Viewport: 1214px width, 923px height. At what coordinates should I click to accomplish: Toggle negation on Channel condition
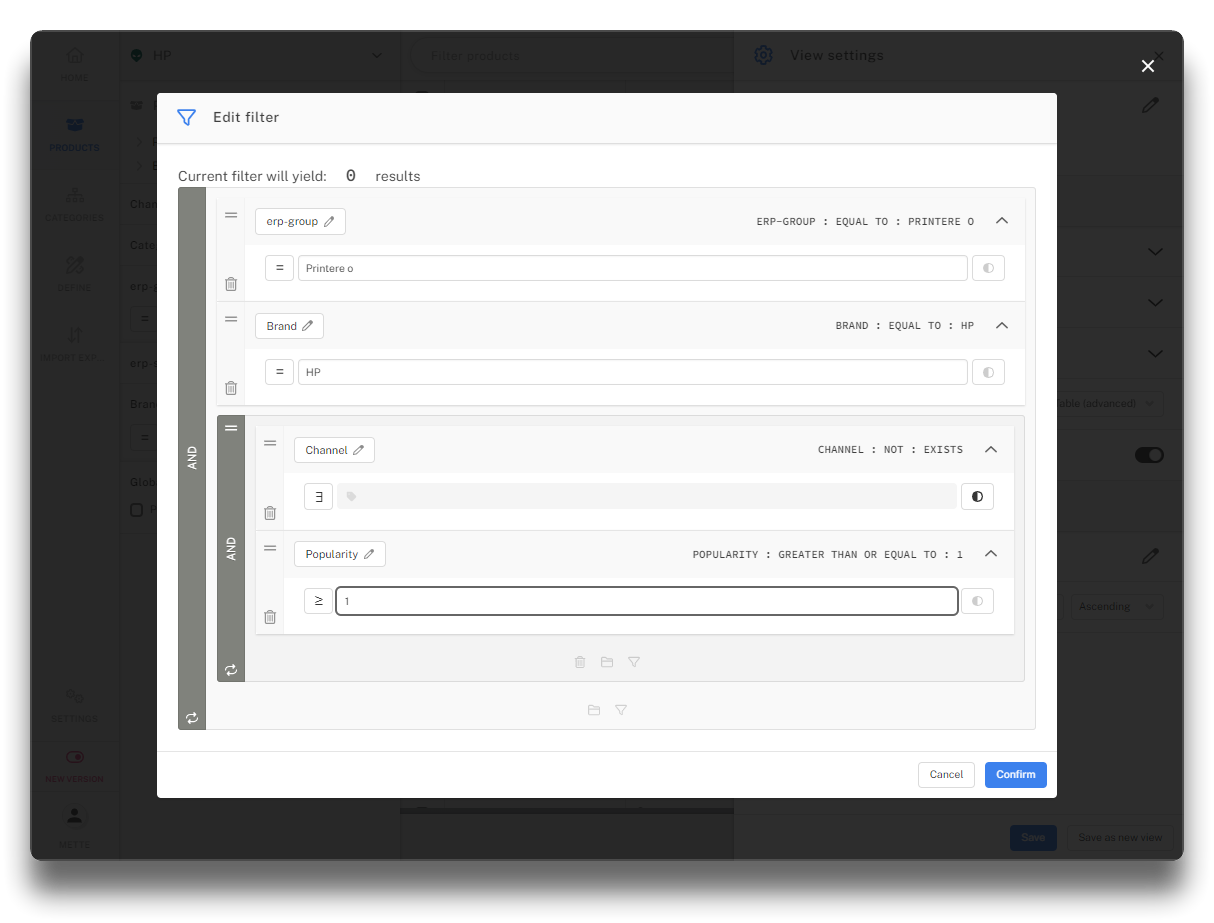[977, 497]
